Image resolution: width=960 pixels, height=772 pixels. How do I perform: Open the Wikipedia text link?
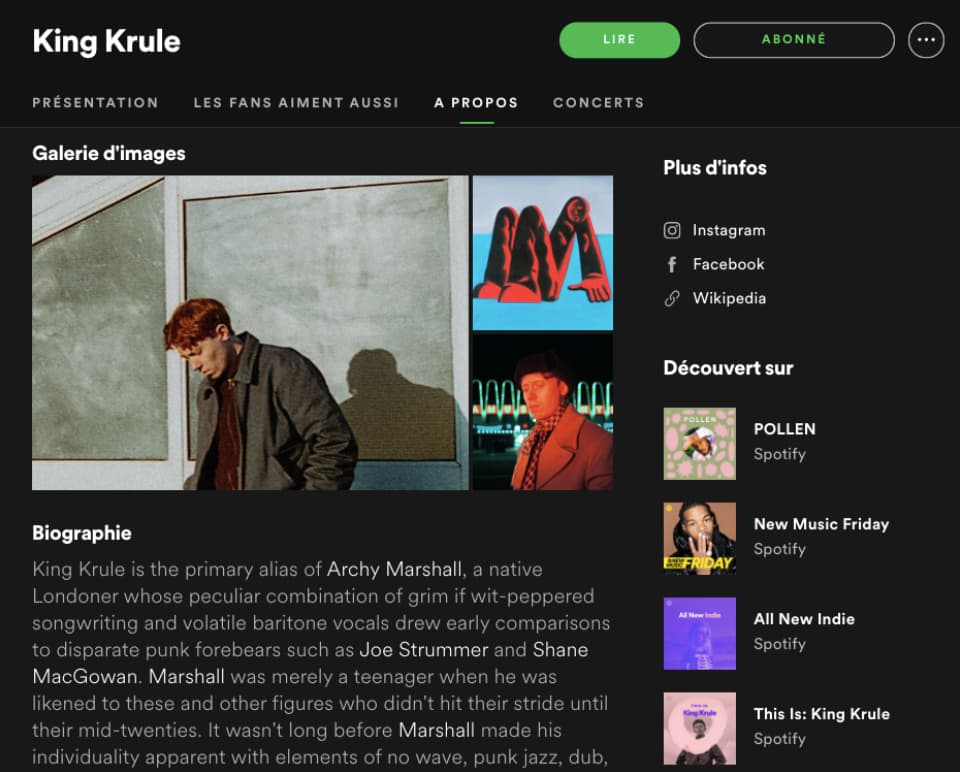729,299
